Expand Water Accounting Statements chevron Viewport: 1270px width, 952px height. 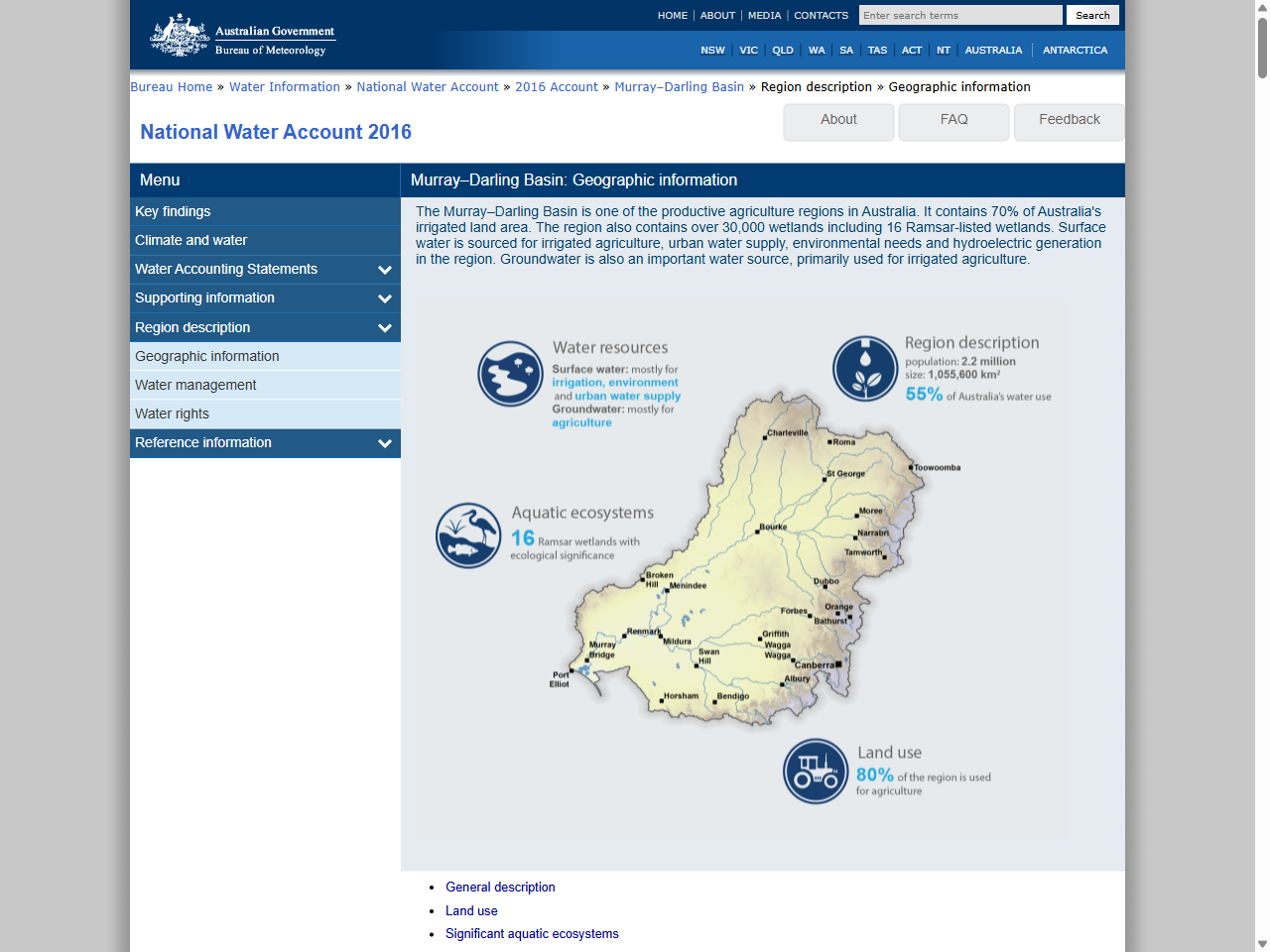pos(385,270)
